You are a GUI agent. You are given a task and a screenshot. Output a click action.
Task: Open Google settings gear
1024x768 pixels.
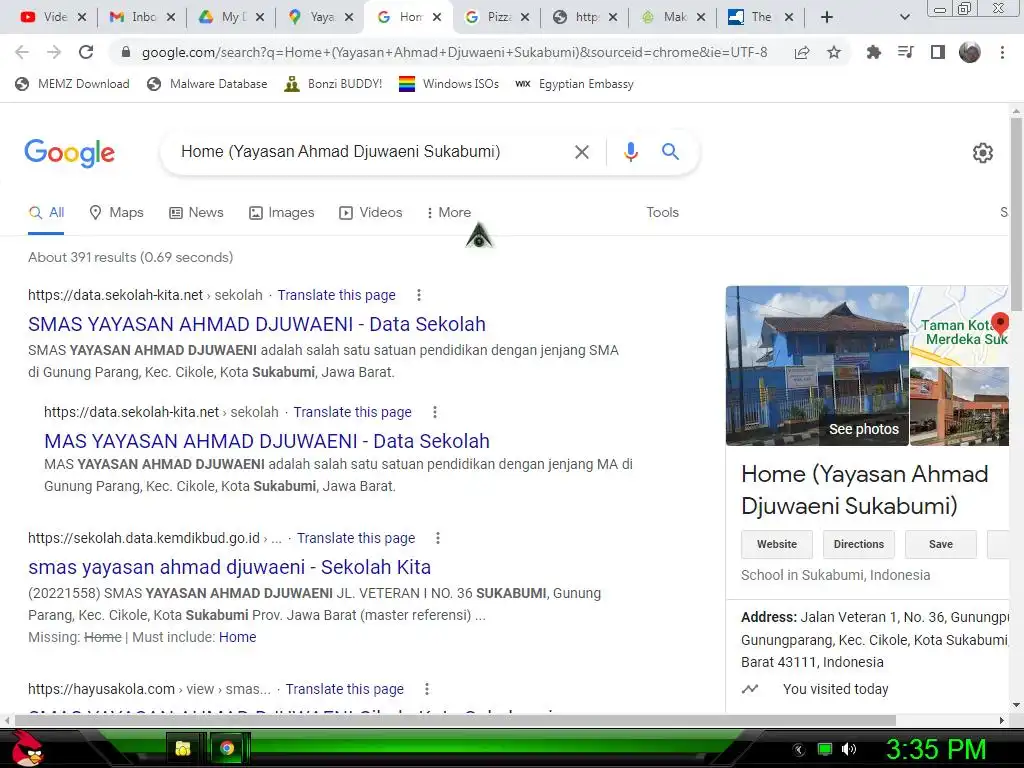tap(982, 153)
